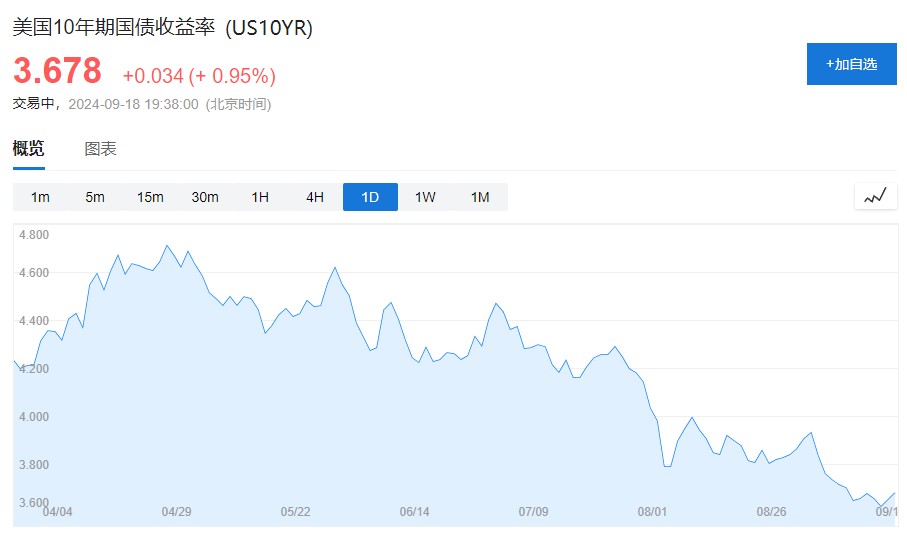Click the +0.034 price change figure
Viewport: 907px width, 539px height.
pos(152,76)
